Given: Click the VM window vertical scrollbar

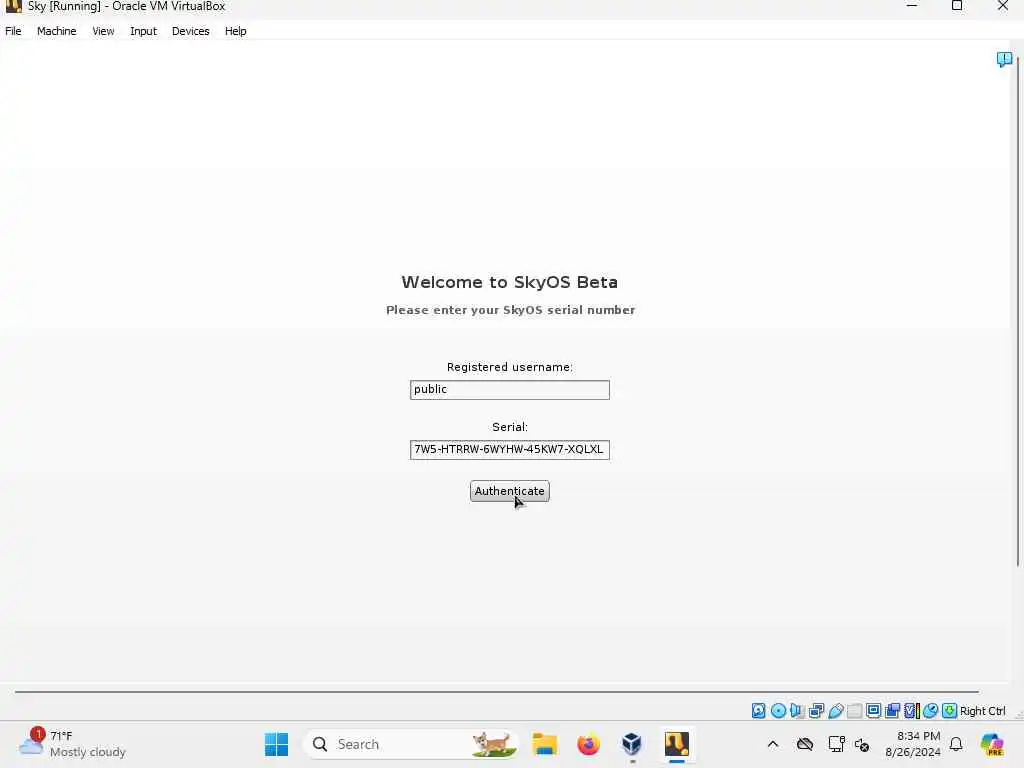Looking at the screenshot, I should [1017, 313].
